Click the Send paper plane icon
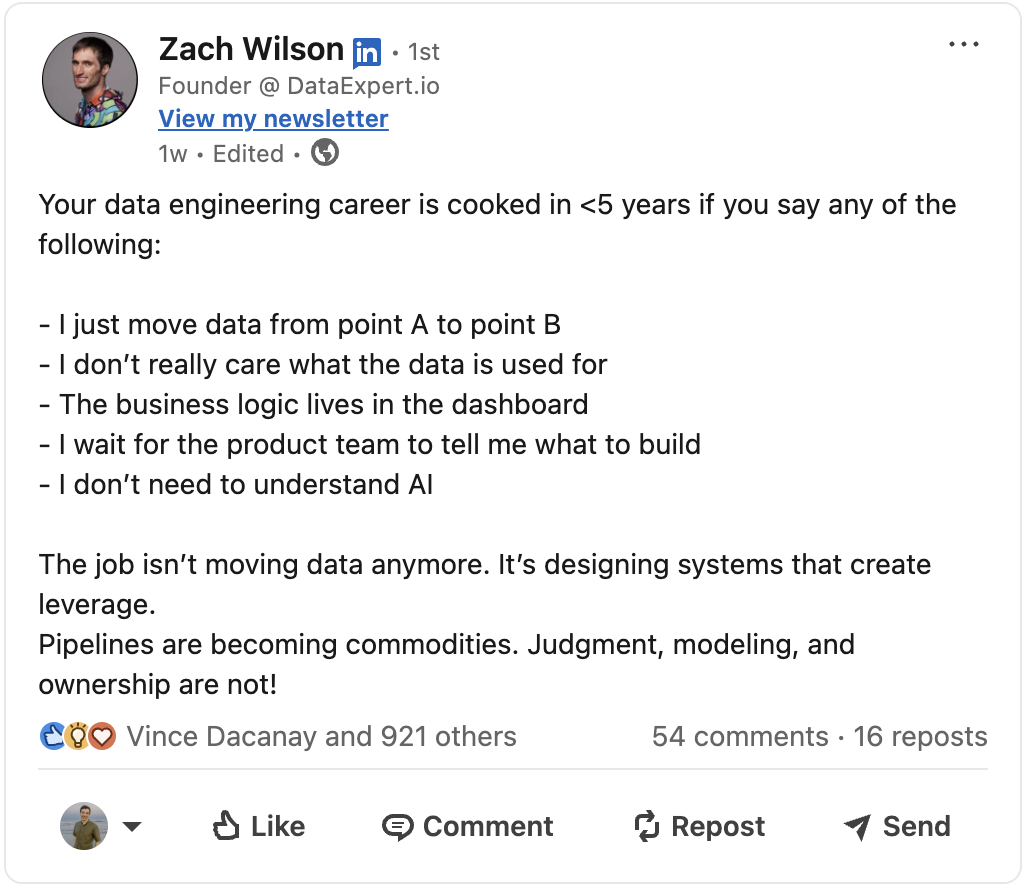 coord(857,826)
